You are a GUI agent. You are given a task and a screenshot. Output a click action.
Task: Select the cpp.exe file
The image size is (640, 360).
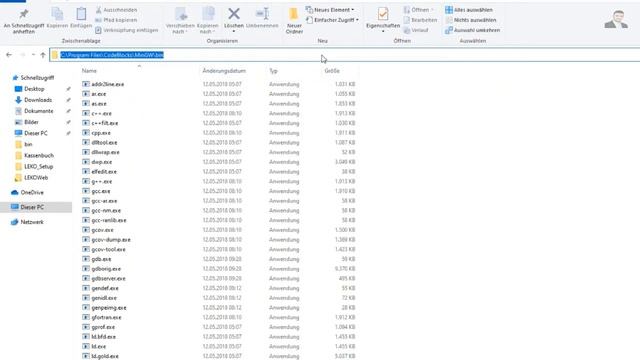click(101, 133)
